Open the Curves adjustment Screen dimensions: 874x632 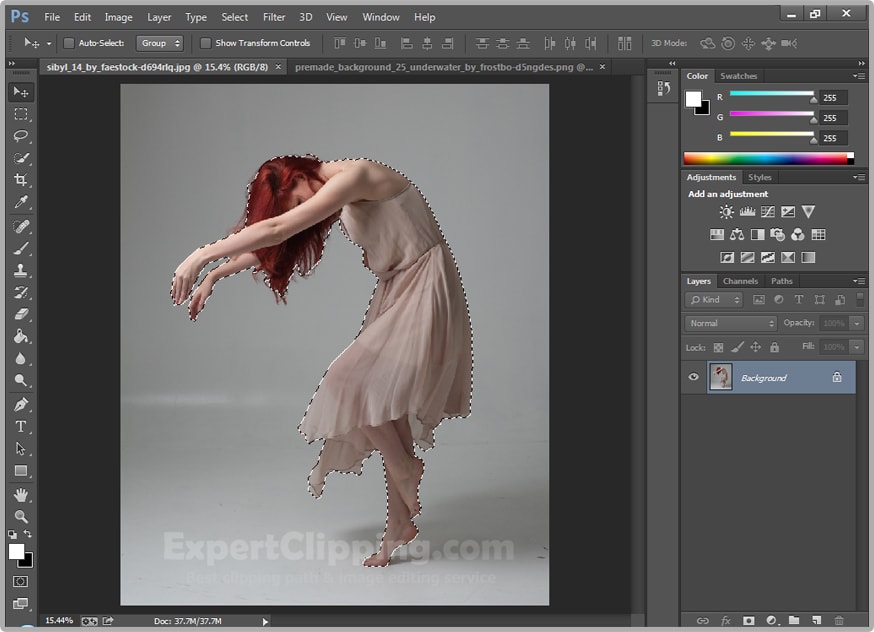coord(768,212)
